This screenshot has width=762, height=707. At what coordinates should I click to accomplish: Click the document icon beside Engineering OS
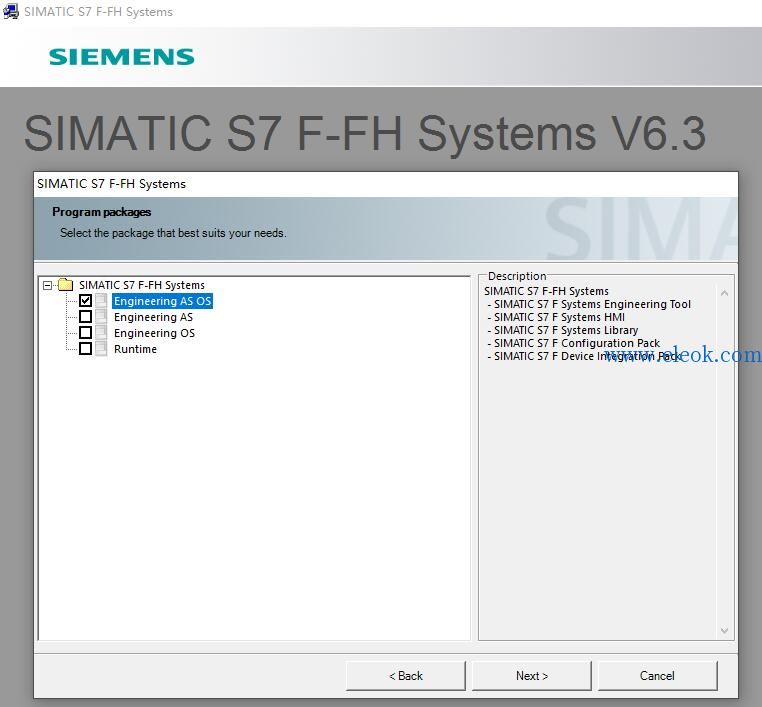[x=101, y=333]
